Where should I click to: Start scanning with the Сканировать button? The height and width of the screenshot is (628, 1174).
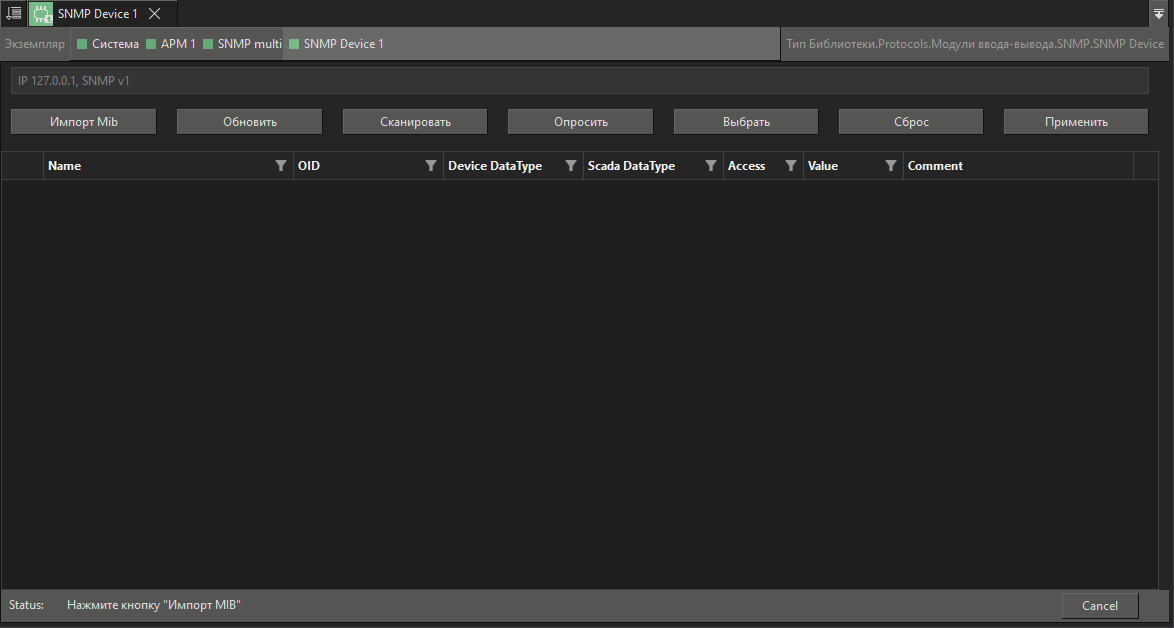[x=414, y=121]
